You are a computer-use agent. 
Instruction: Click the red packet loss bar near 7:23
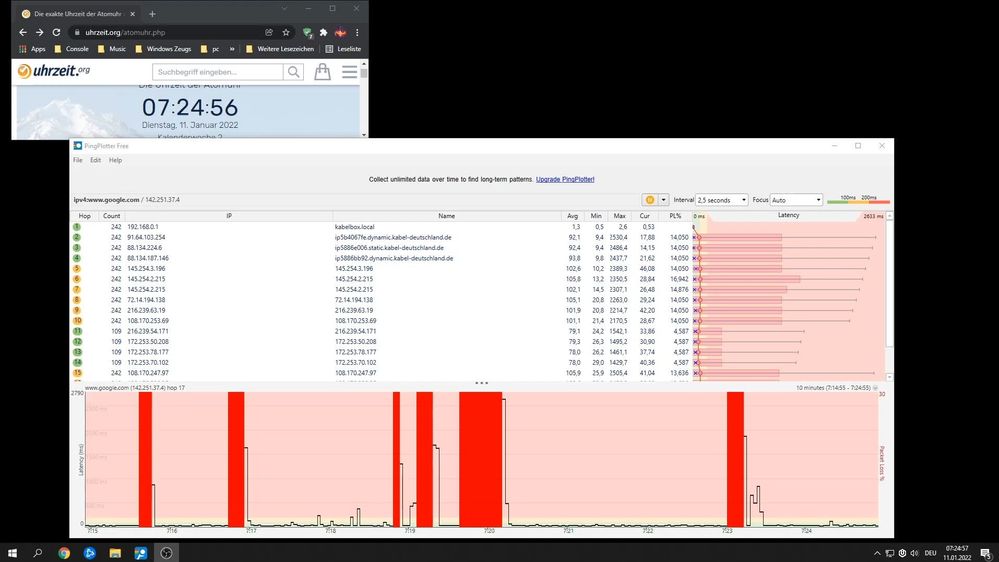[735, 459]
